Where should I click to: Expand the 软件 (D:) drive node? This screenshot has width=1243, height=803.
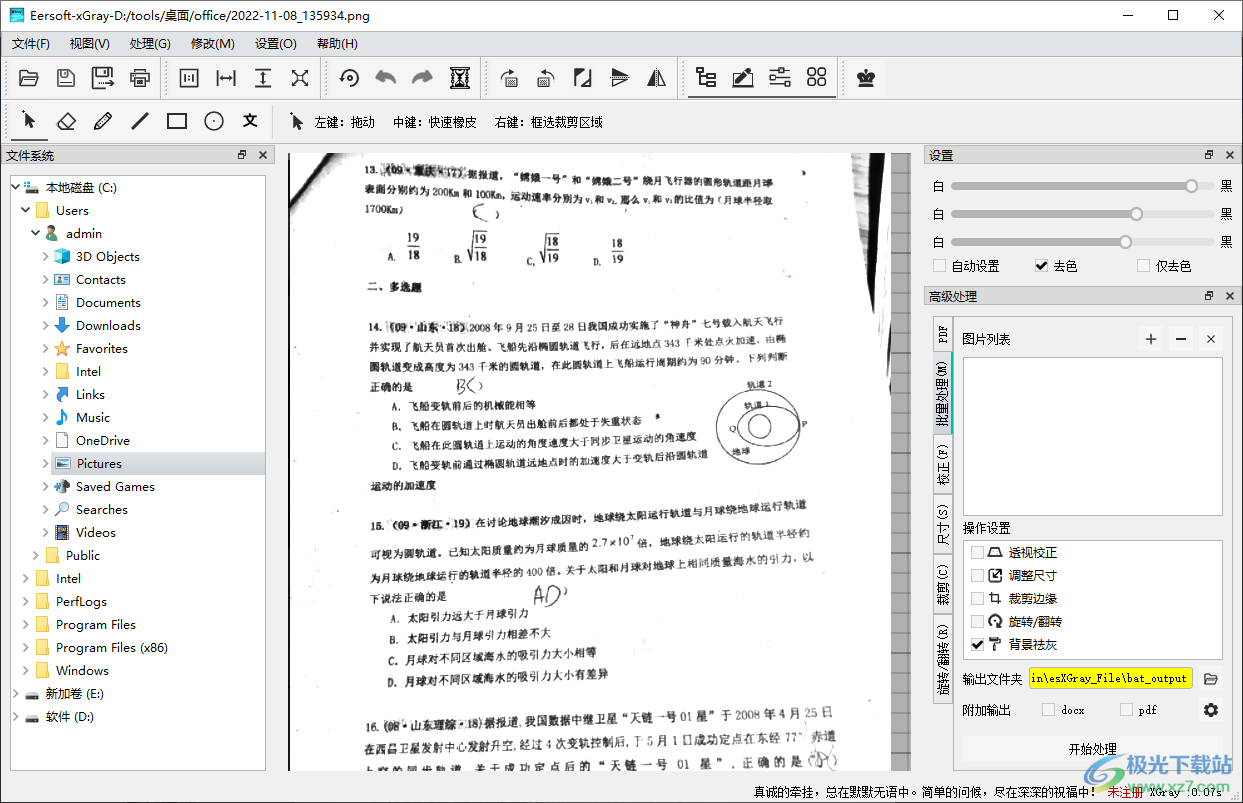(16, 716)
